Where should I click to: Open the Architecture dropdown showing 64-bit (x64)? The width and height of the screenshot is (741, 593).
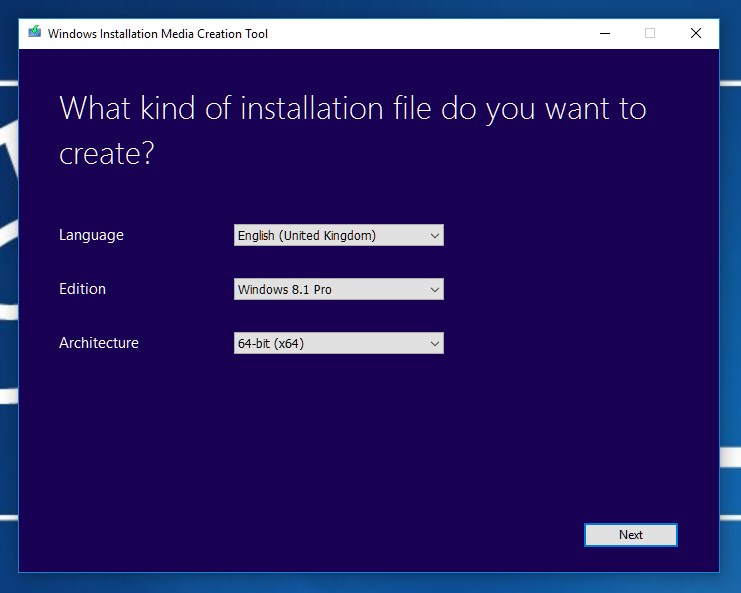(338, 343)
